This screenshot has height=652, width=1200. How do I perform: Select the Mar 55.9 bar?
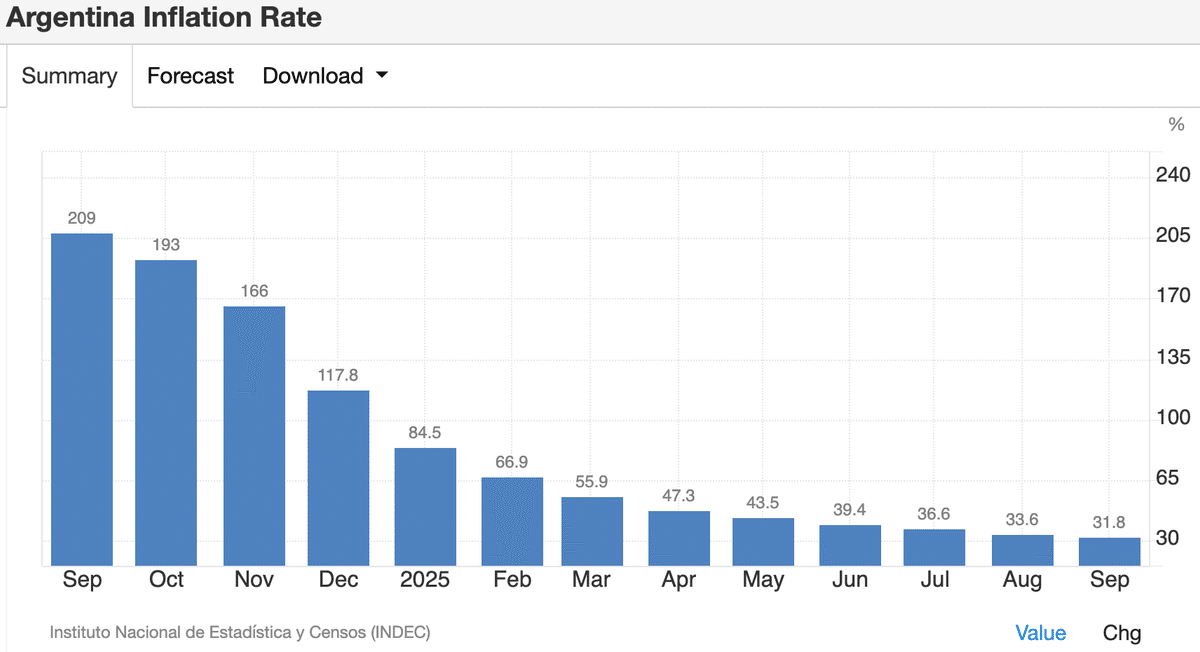coord(592,531)
